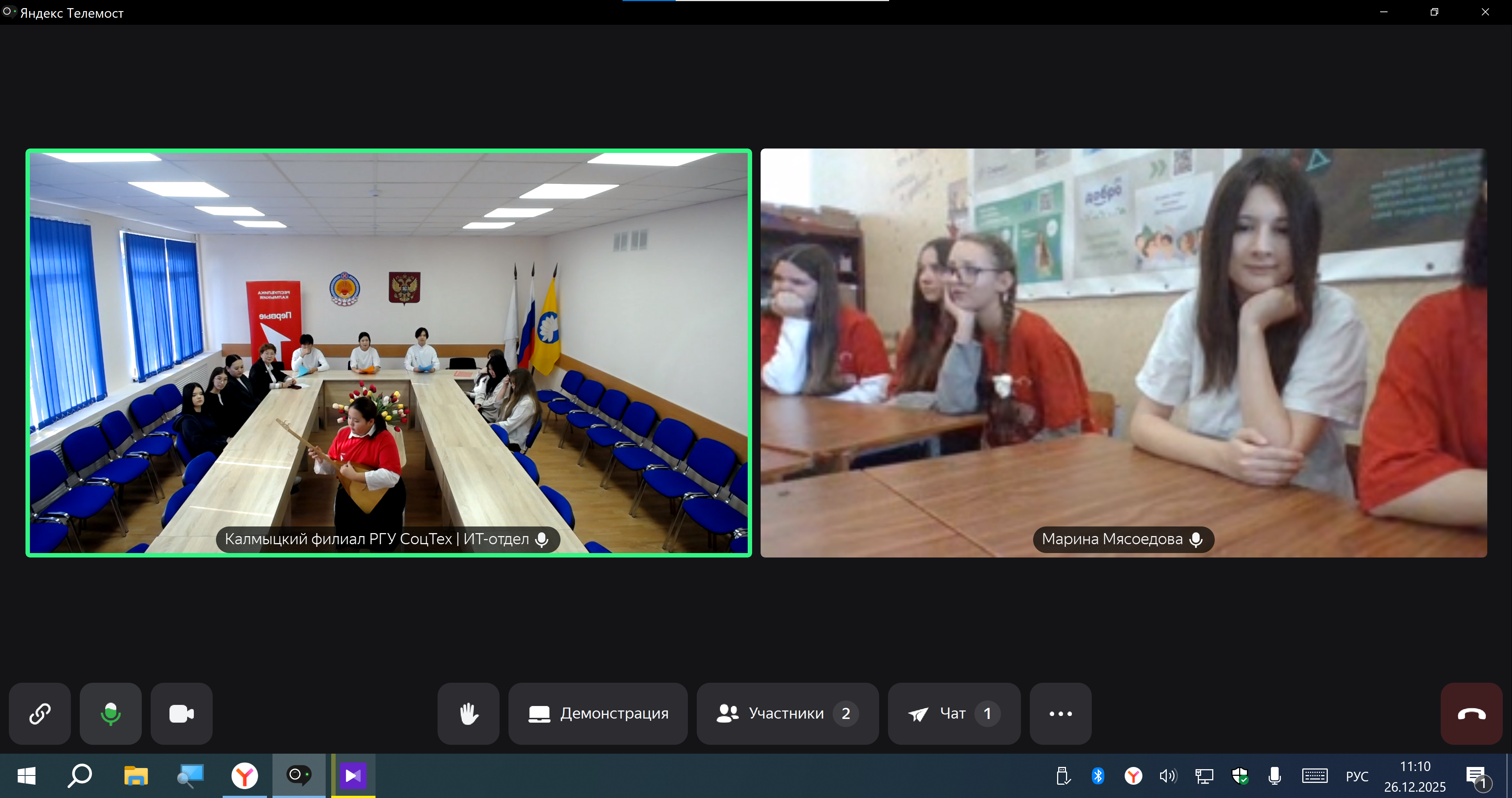Start screen sharing with Демонстрация
1512x798 pixels.
(597, 713)
